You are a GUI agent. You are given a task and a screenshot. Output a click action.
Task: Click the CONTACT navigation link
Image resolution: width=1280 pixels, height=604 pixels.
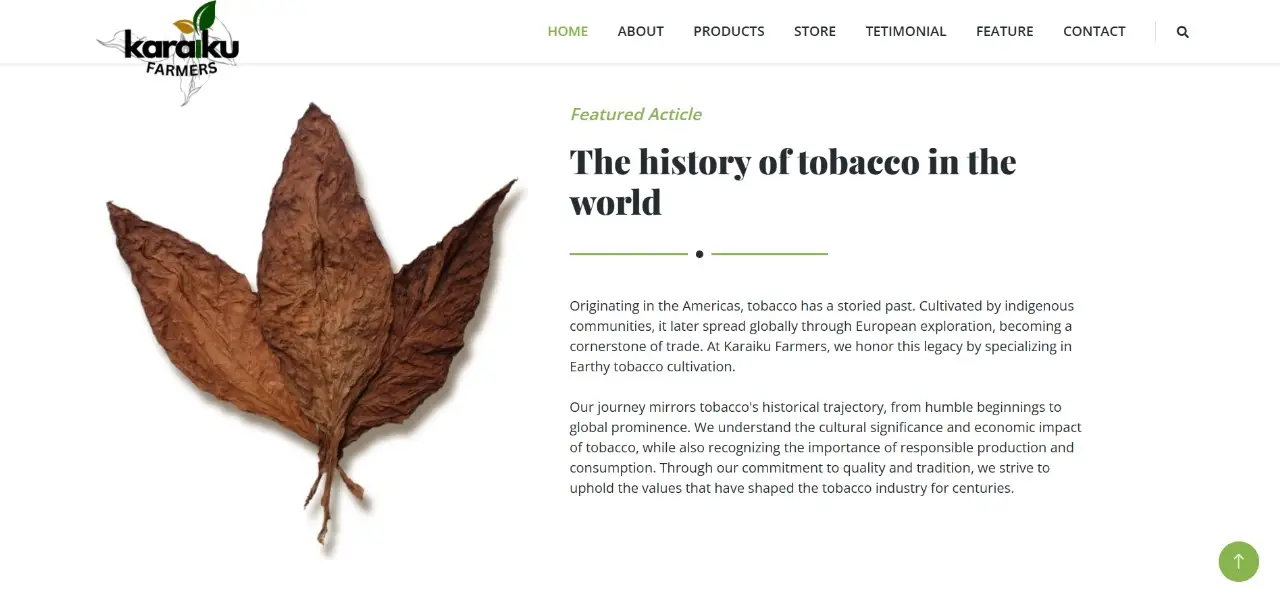(x=1094, y=31)
